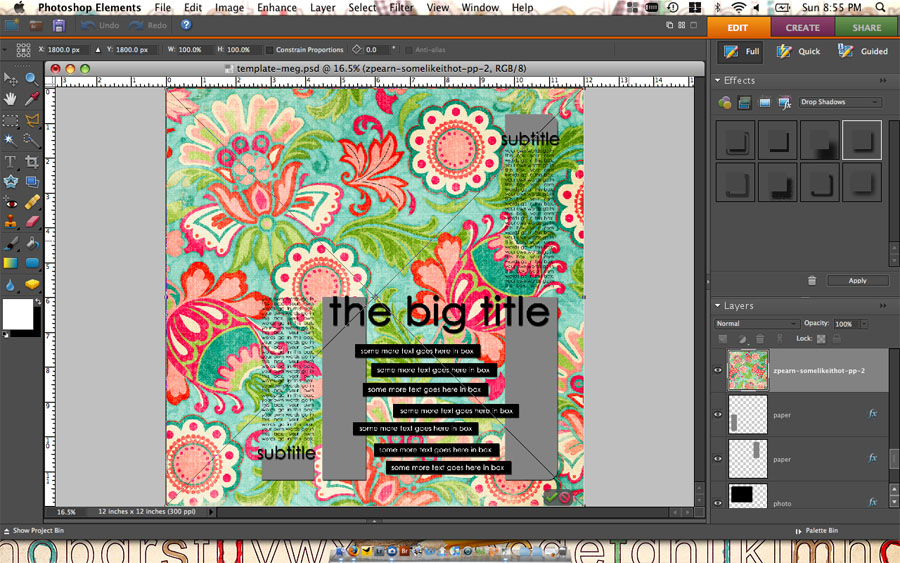Switch to Quick edit mode
The width and height of the screenshot is (900, 563).
tap(800, 51)
